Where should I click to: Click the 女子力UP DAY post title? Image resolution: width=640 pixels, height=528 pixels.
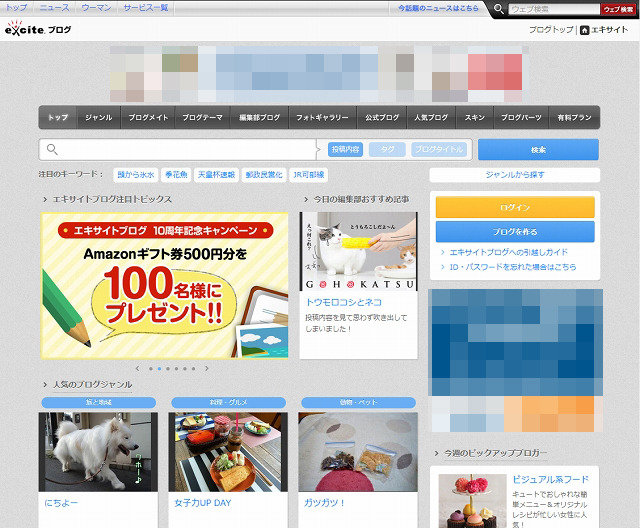[x=202, y=503]
